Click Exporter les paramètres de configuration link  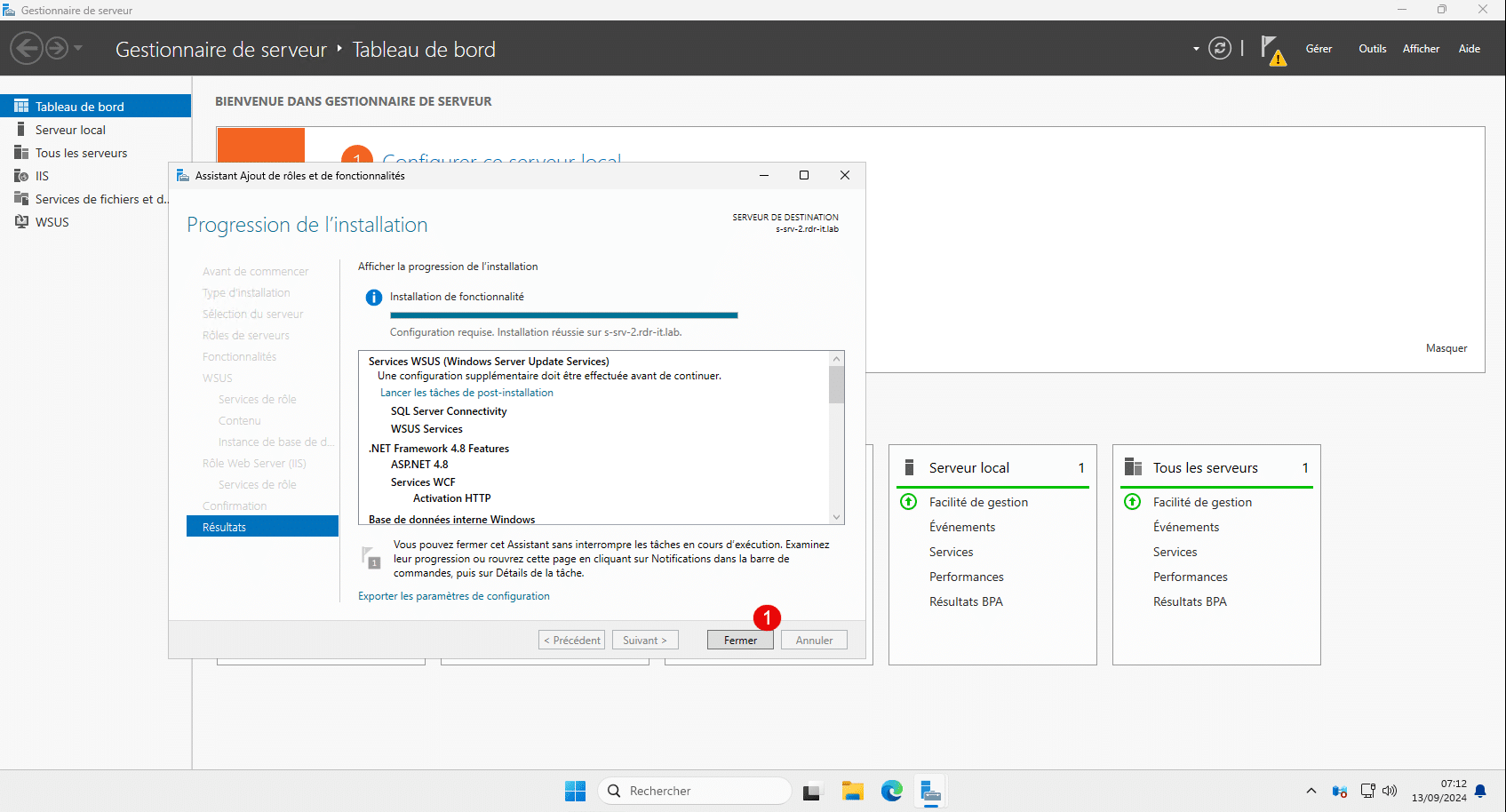point(454,596)
